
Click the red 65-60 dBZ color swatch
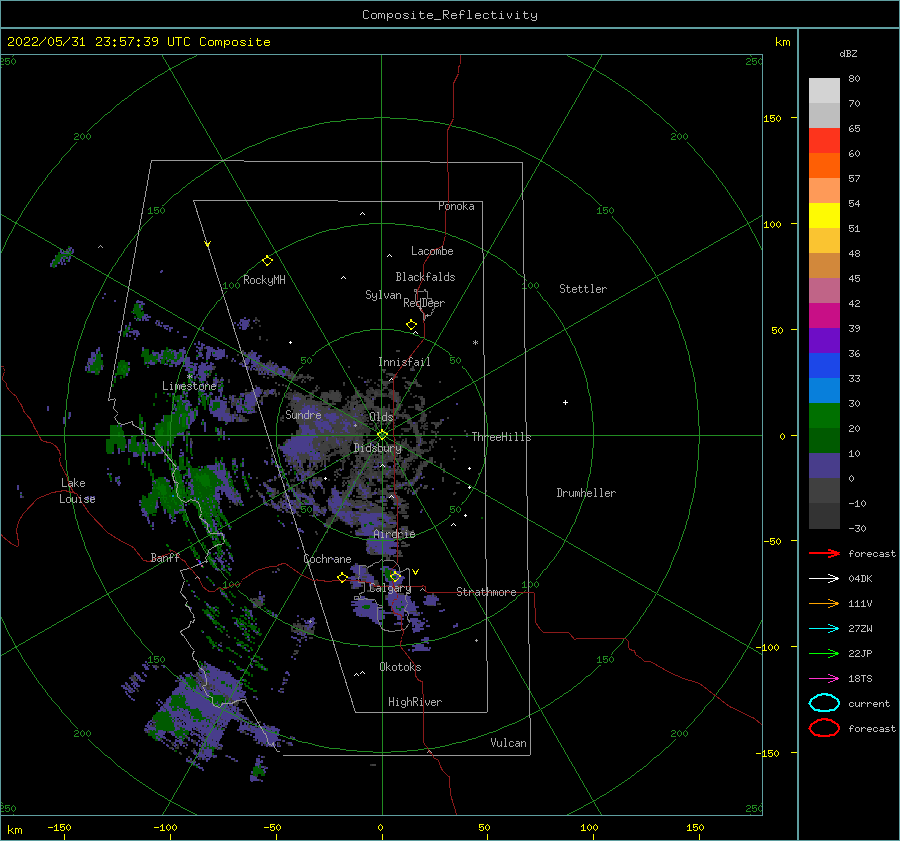[824, 141]
